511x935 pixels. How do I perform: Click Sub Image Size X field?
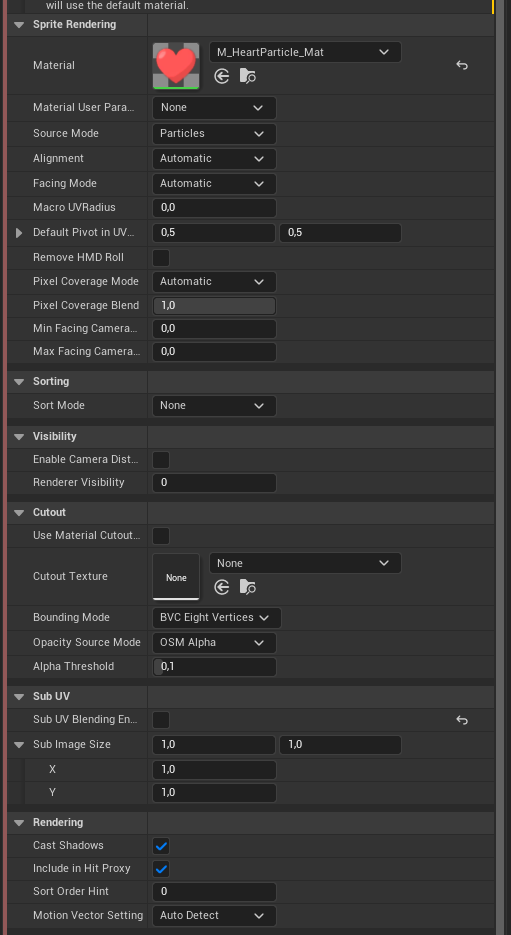[x=214, y=770]
